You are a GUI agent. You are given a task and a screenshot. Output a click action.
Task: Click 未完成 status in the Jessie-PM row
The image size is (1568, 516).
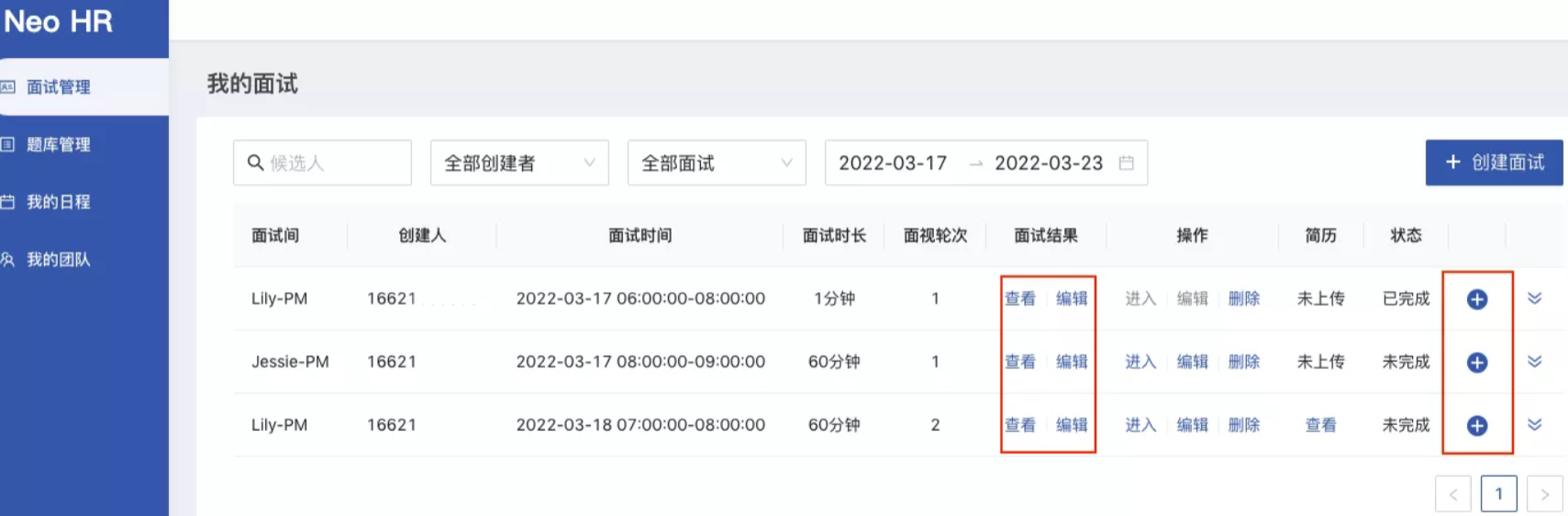(1407, 362)
